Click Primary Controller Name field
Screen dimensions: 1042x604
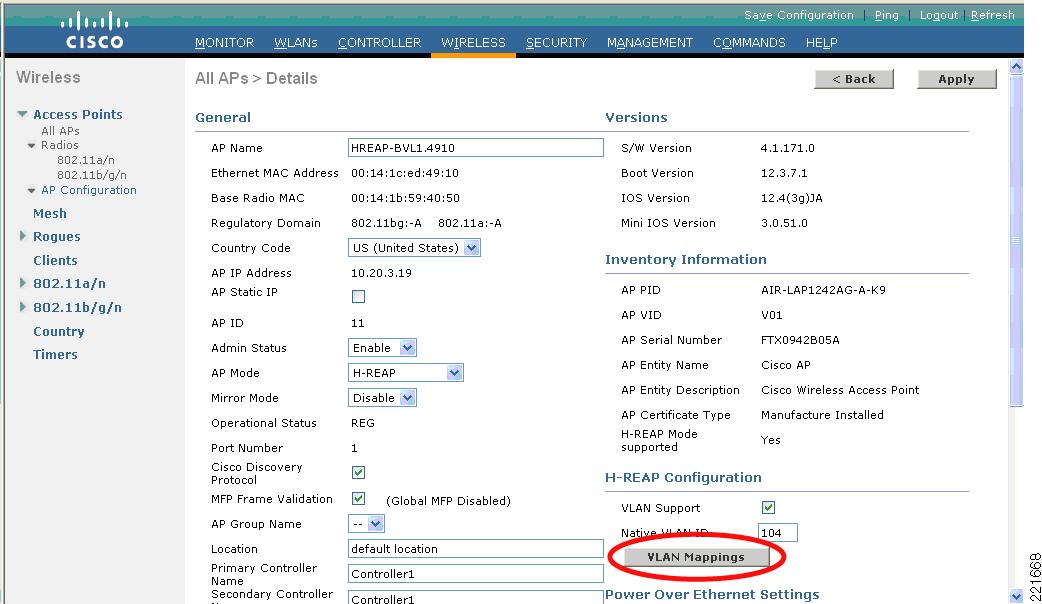click(x=475, y=574)
